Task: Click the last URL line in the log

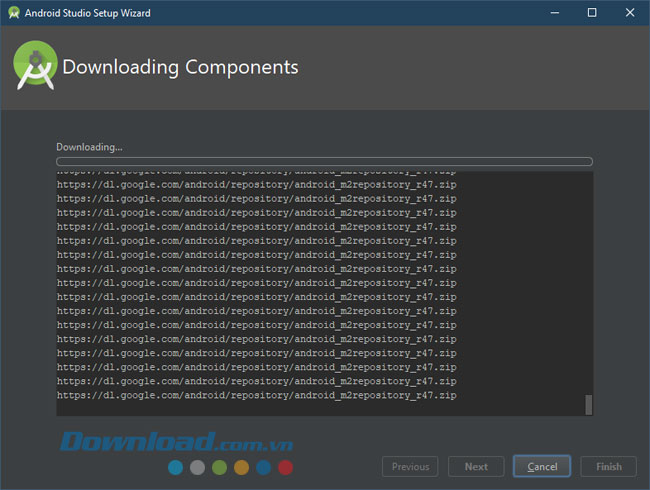Action: pyautogui.click(x=257, y=395)
